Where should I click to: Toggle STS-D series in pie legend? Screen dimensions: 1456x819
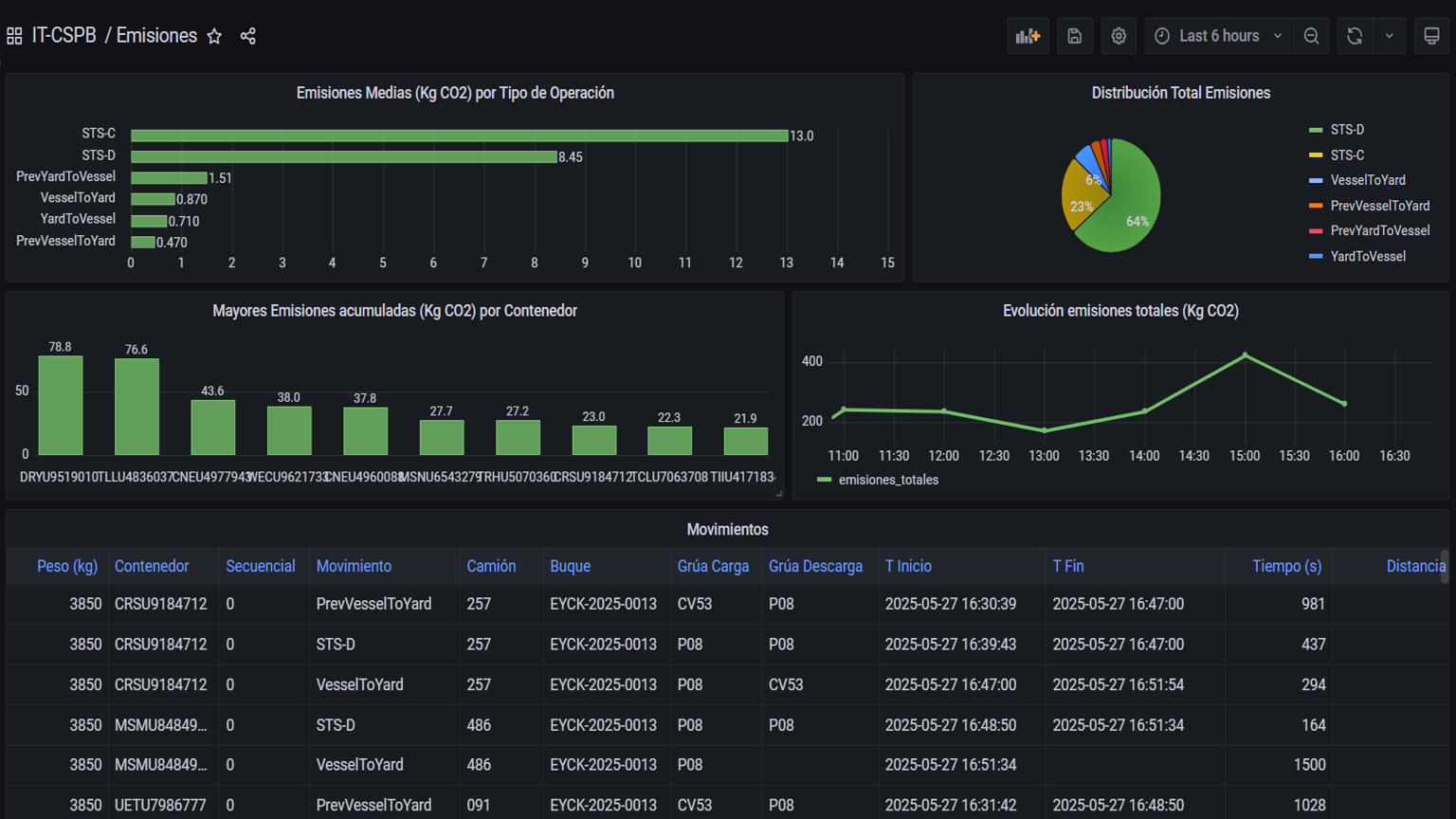[x=1347, y=130]
